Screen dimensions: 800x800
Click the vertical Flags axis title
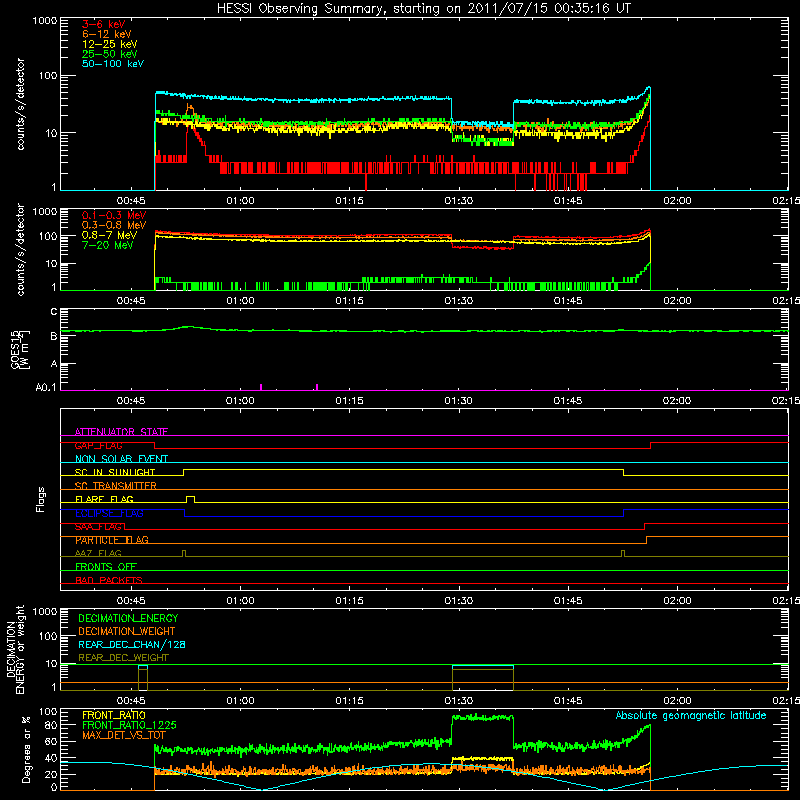(41, 499)
